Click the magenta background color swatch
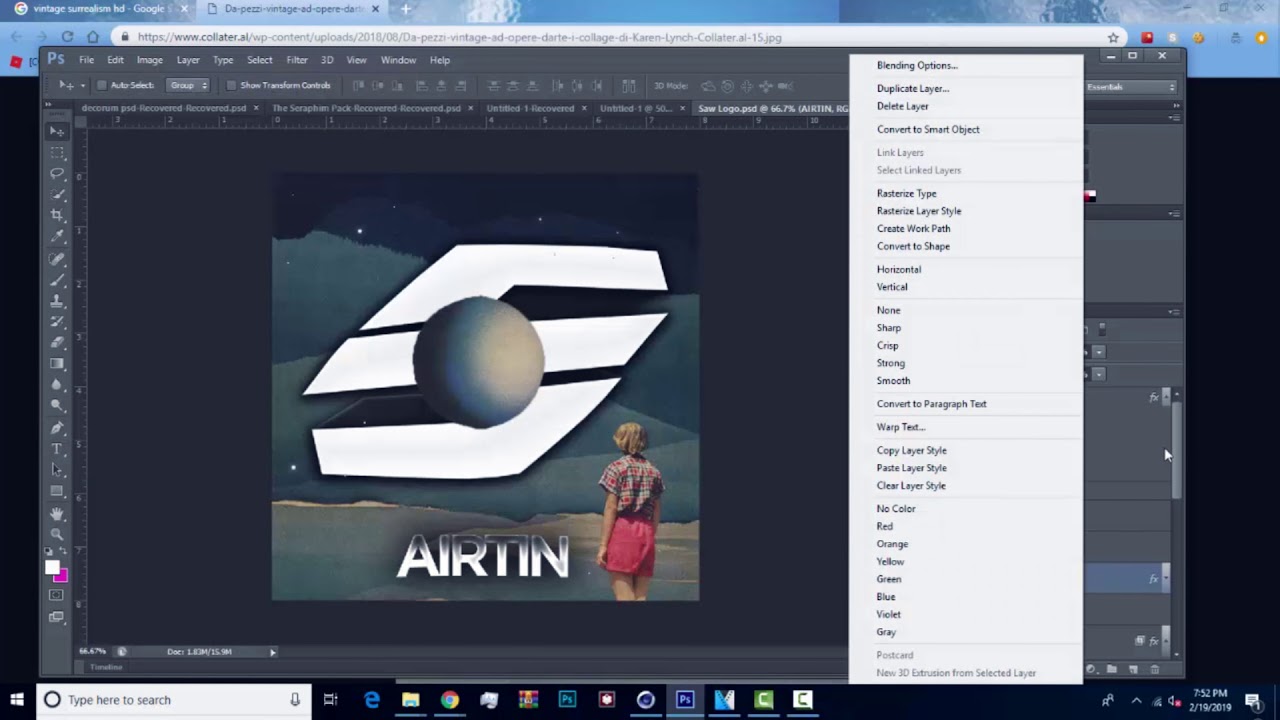 (62, 576)
